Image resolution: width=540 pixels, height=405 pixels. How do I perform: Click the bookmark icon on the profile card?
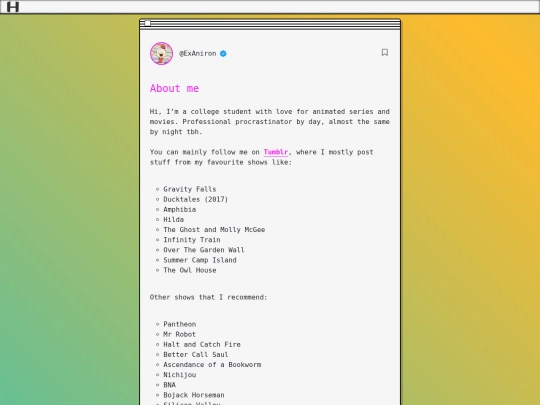coord(385,52)
